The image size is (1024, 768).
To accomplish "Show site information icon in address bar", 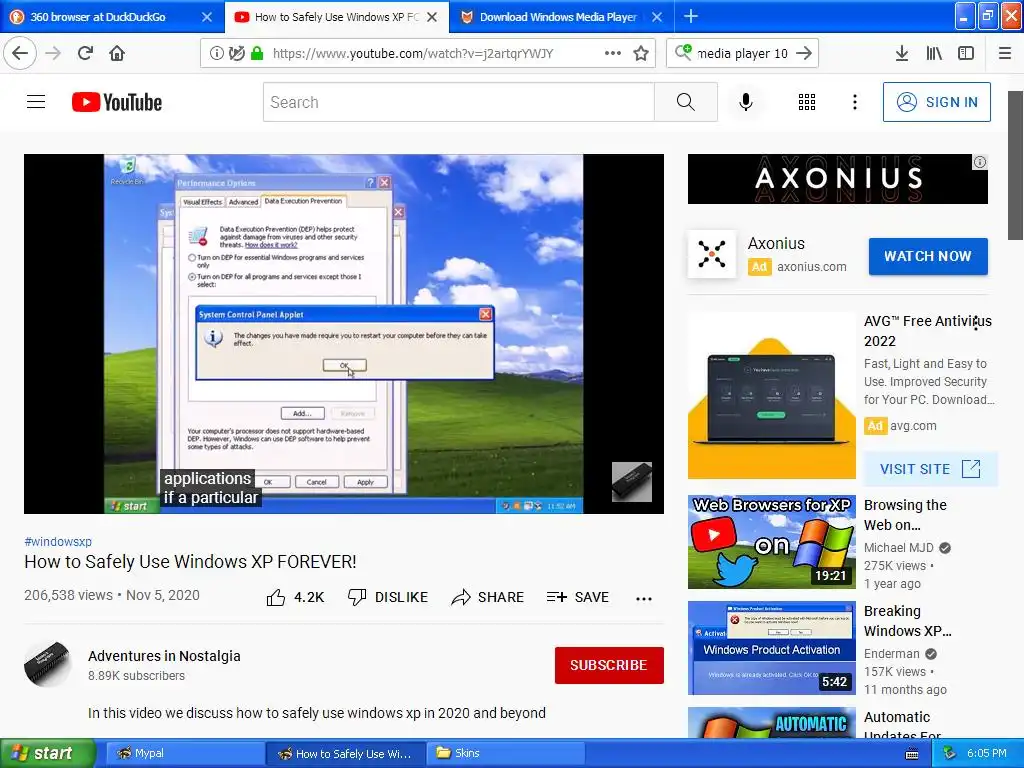I will click(216, 54).
